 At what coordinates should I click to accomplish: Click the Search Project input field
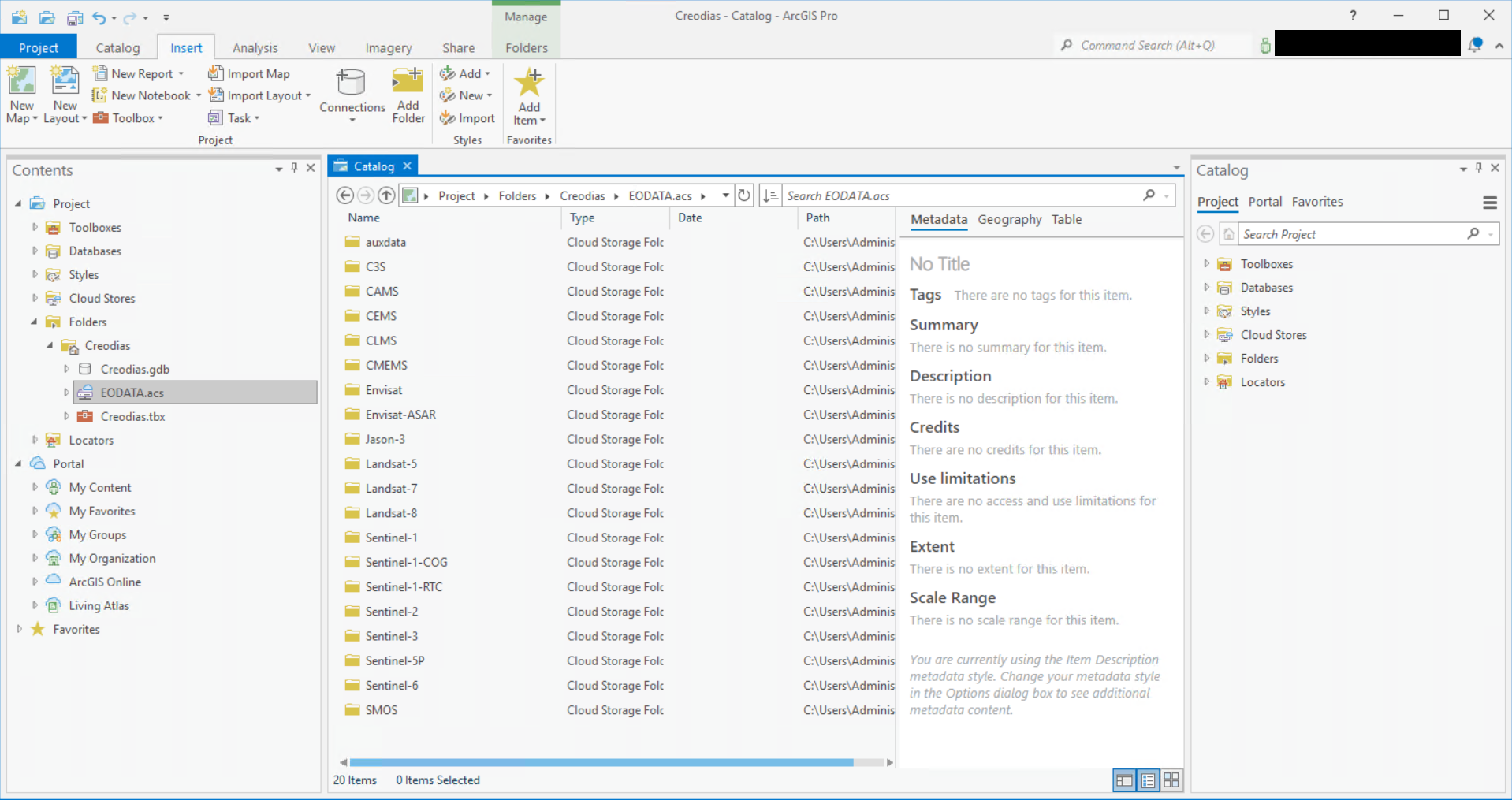[1356, 233]
